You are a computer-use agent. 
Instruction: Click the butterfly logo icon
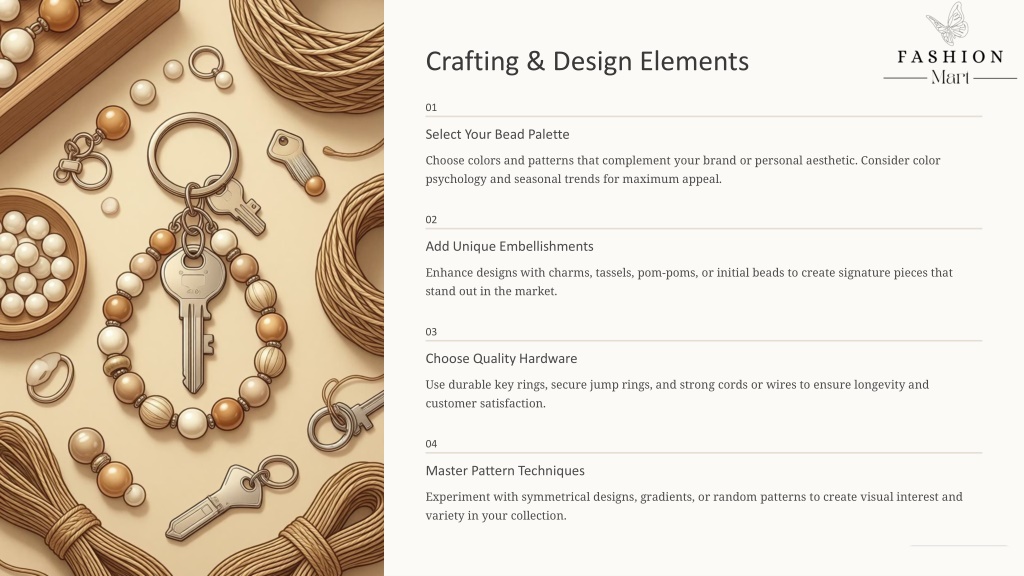pos(948,24)
